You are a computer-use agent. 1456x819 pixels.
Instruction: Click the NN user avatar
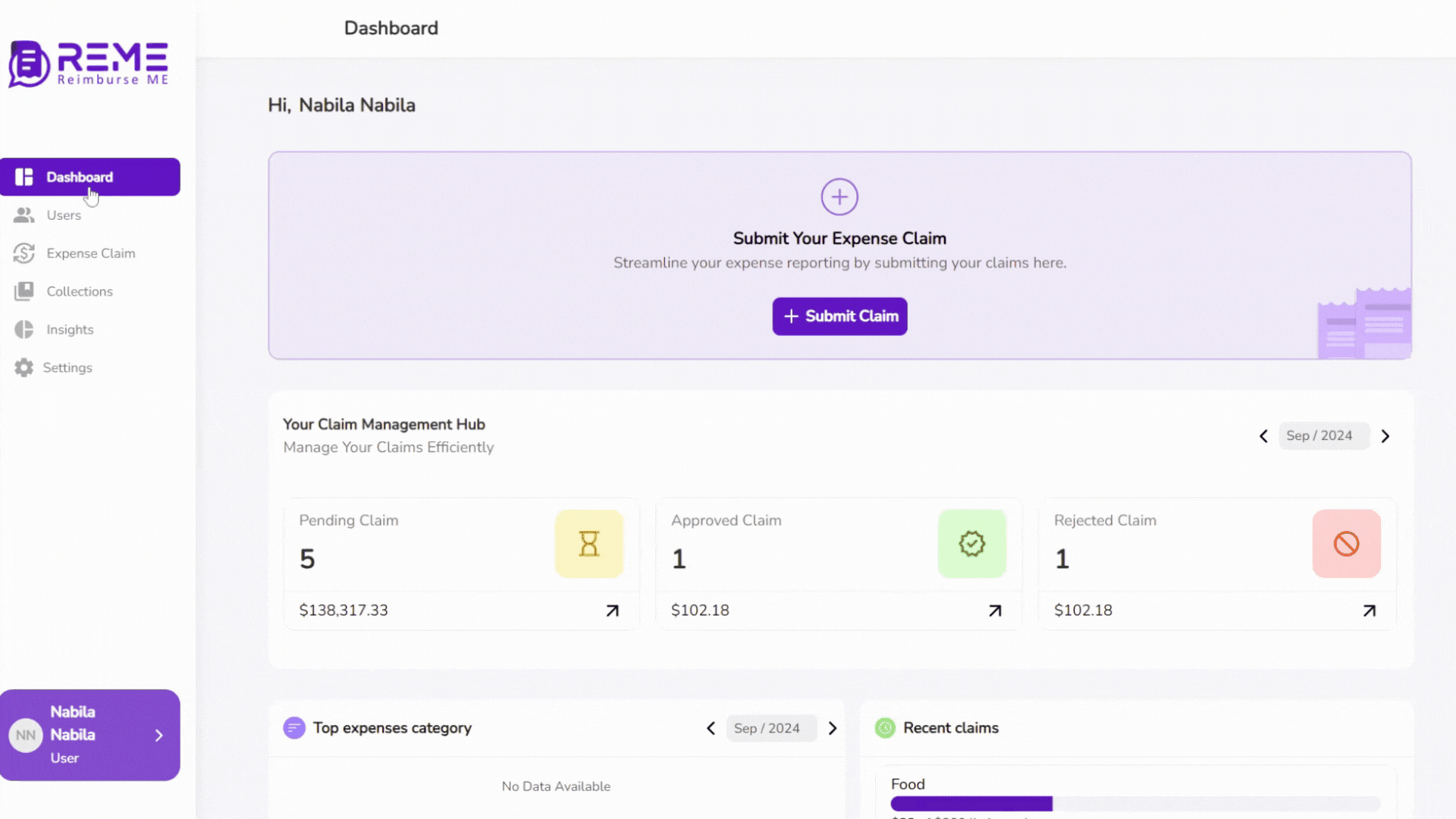(26, 736)
